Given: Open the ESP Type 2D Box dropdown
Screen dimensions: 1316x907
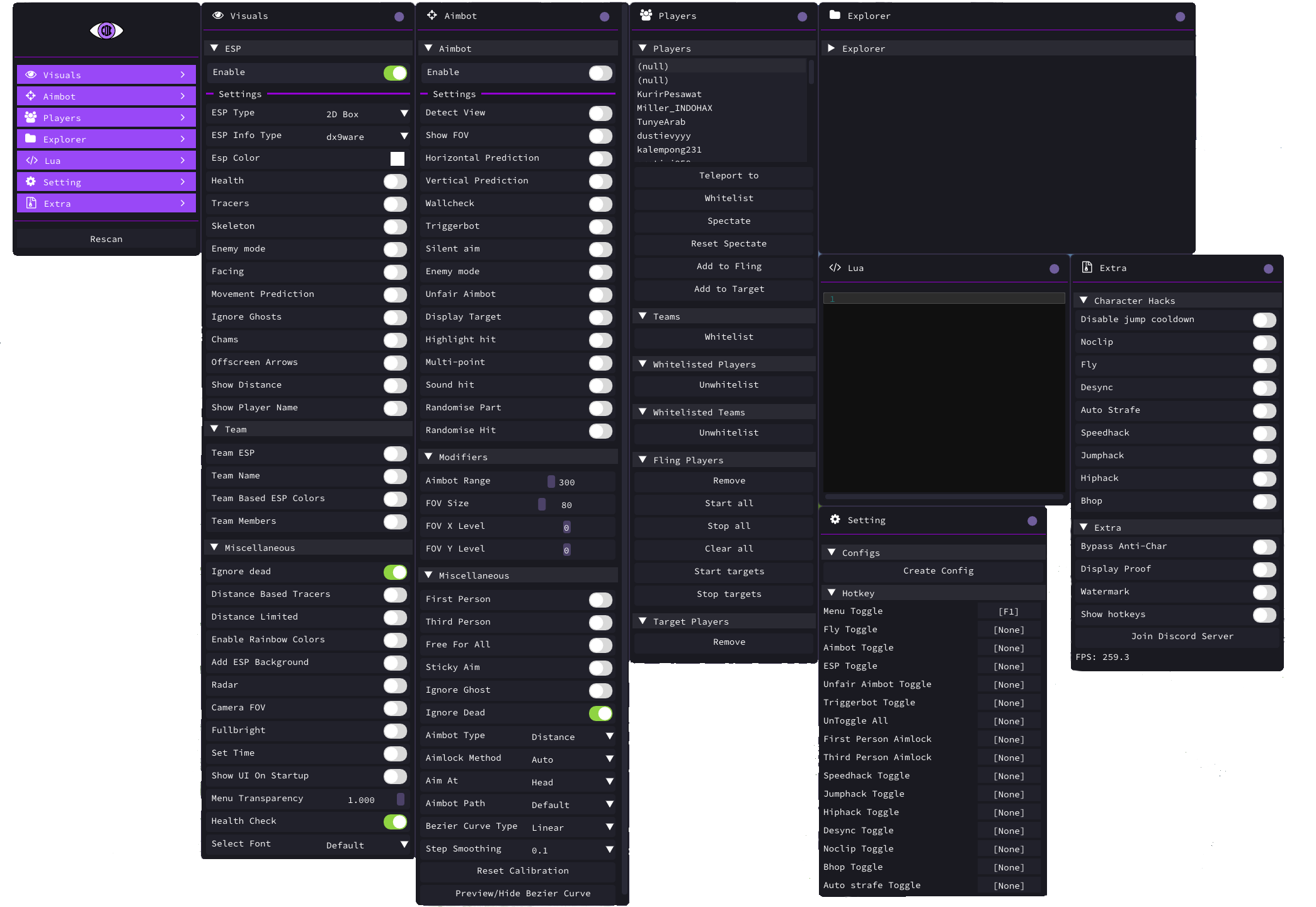Looking at the screenshot, I should click(x=366, y=114).
